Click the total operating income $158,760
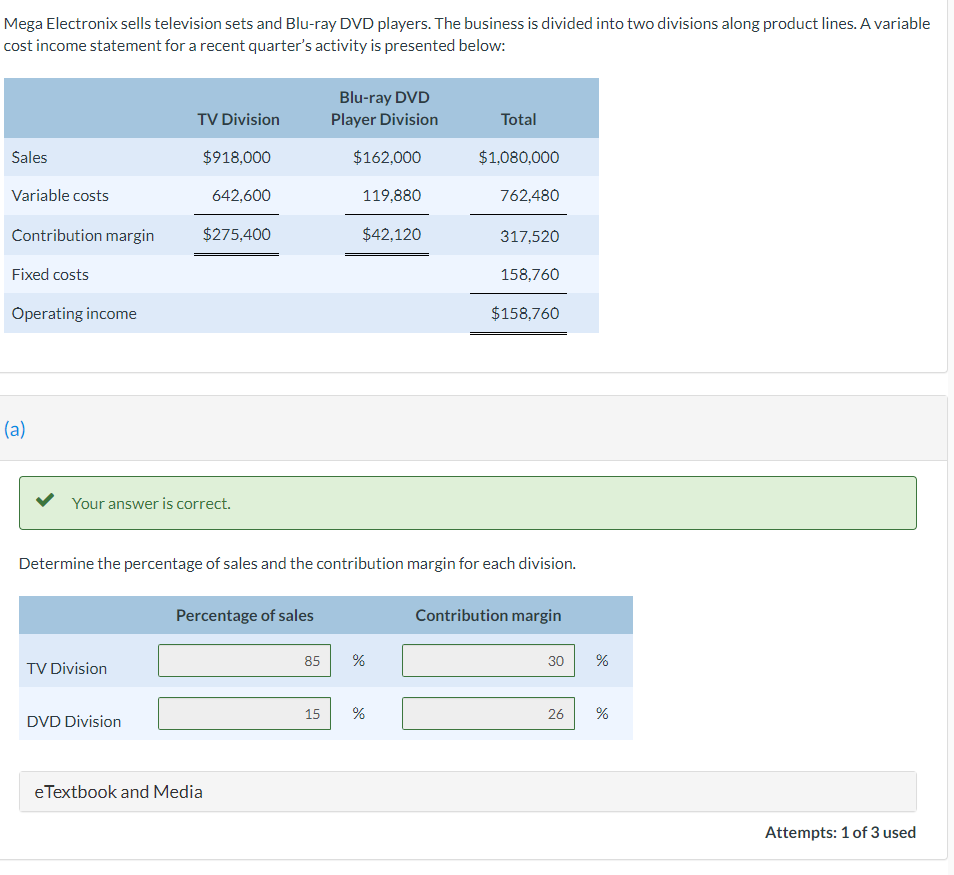This screenshot has height=875, width=954. tap(525, 313)
